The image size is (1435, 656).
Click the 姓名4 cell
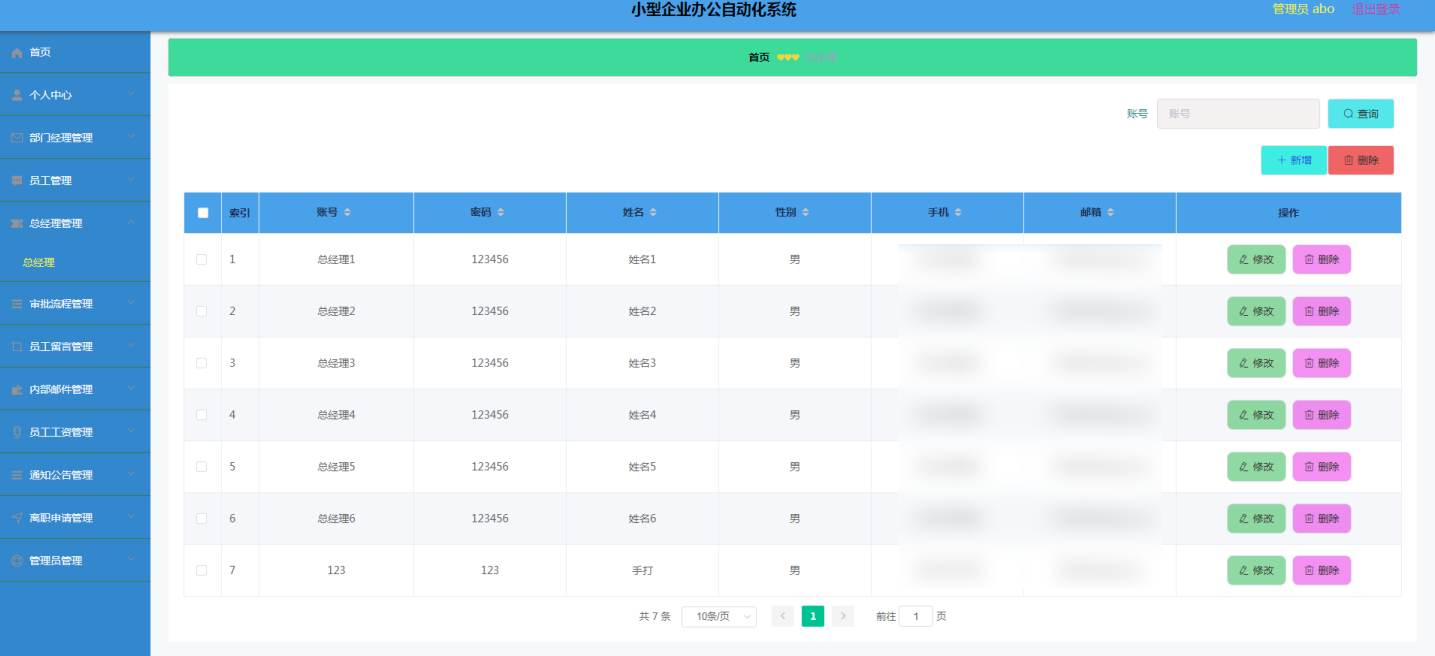click(x=642, y=415)
